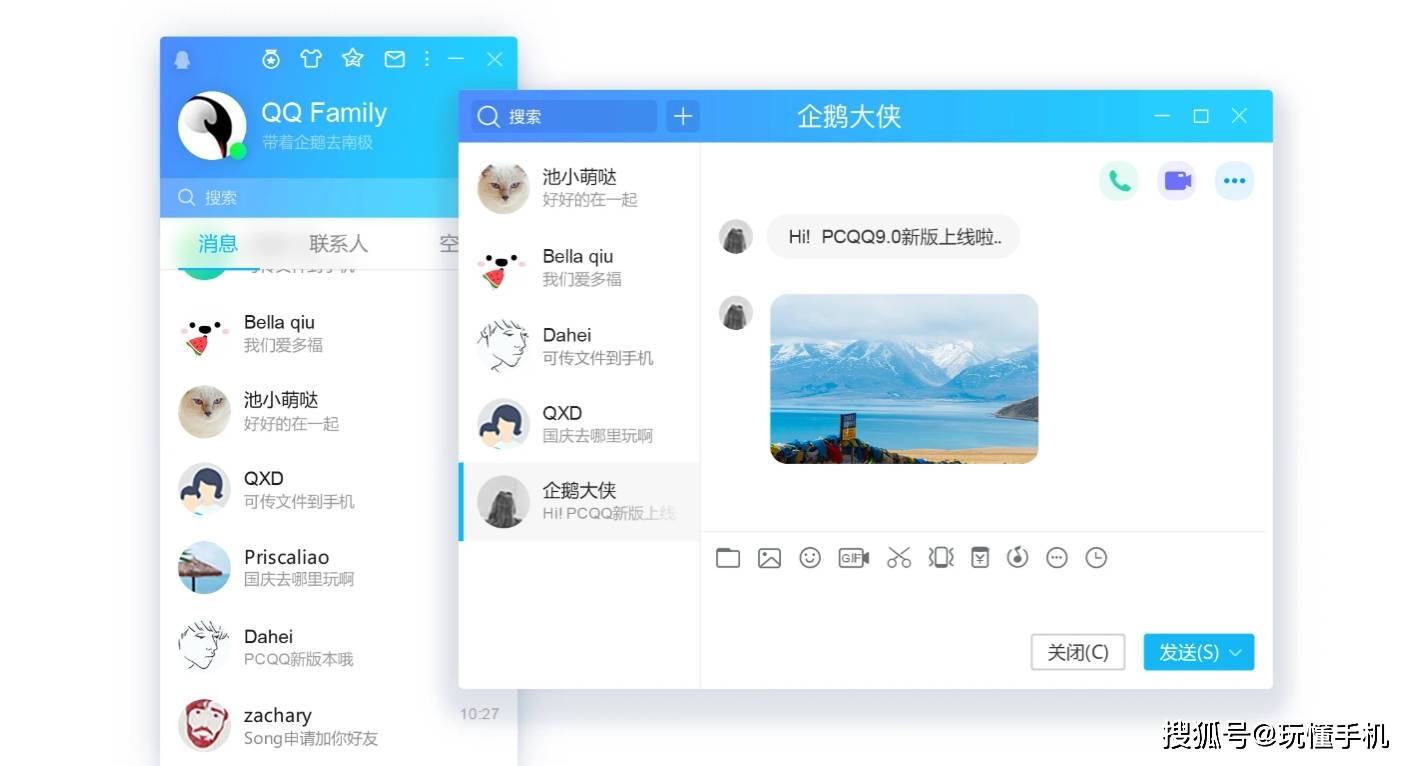The height and width of the screenshot is (766, 1423).
Task: Click the star level icon in main window
Action: pyautogui.click(x=352, y=59)
